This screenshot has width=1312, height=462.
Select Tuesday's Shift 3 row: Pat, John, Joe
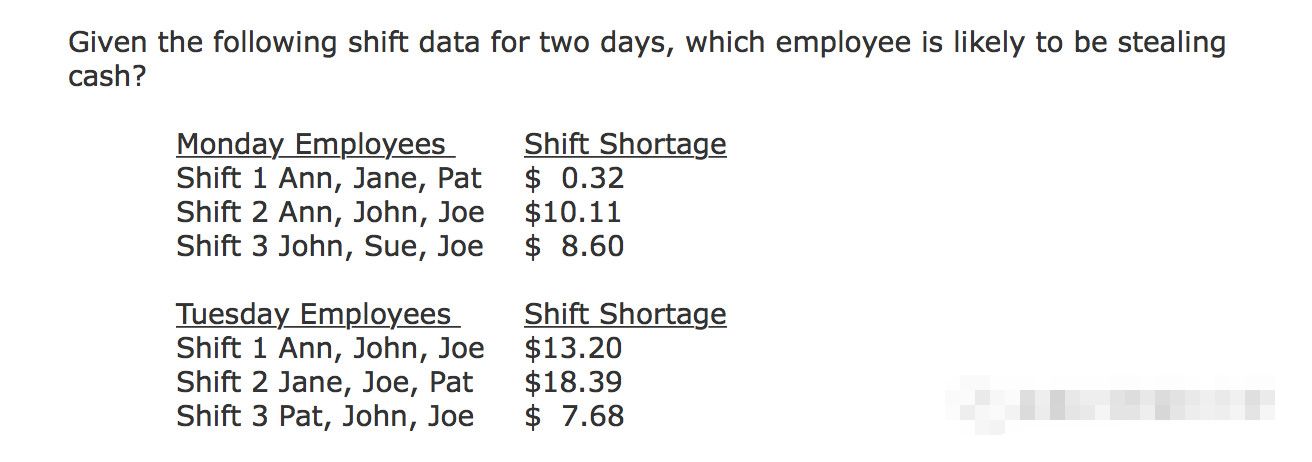[325, 417]
